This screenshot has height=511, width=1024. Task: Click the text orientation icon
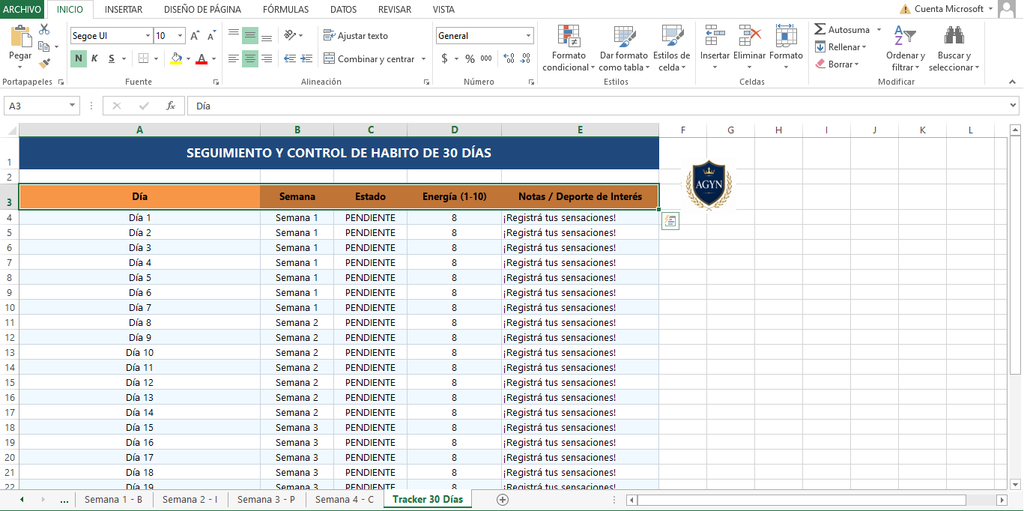(x=291, y=35)
